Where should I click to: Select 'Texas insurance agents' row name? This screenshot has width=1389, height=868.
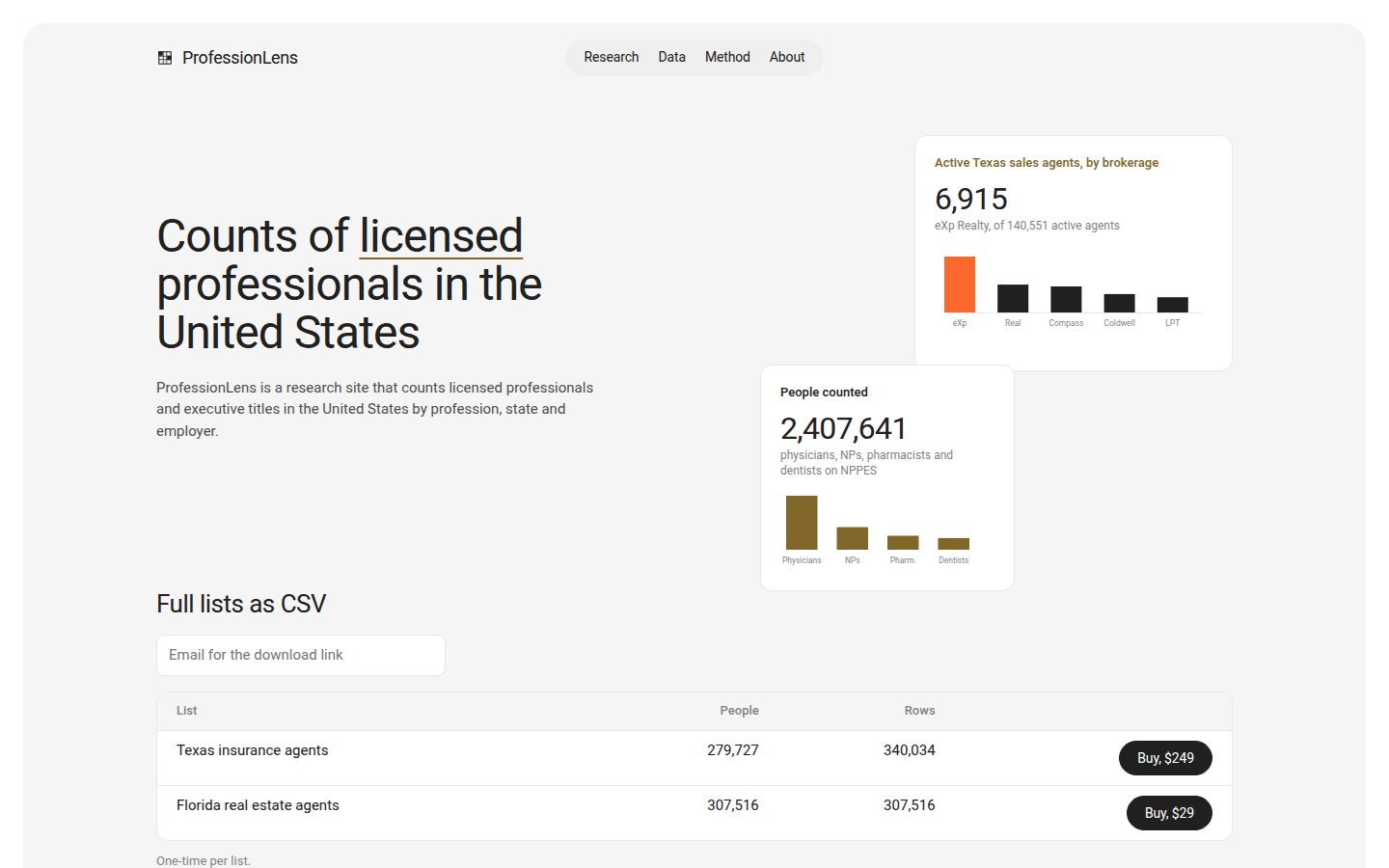pyautogui.click(x=253, y=750)
